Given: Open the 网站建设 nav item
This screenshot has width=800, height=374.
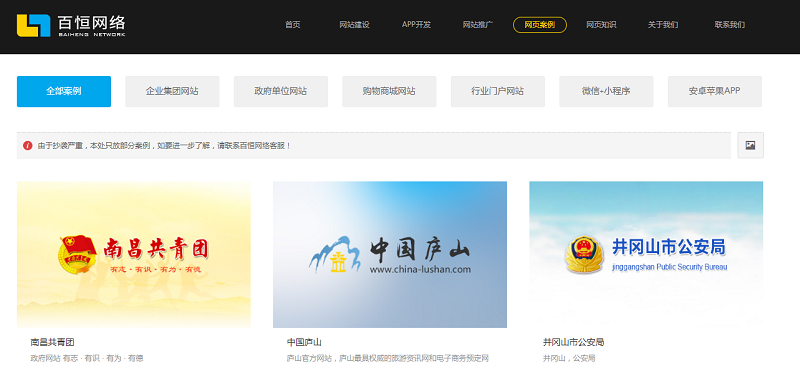Looking at the screenshot, I should click(354, 24).
